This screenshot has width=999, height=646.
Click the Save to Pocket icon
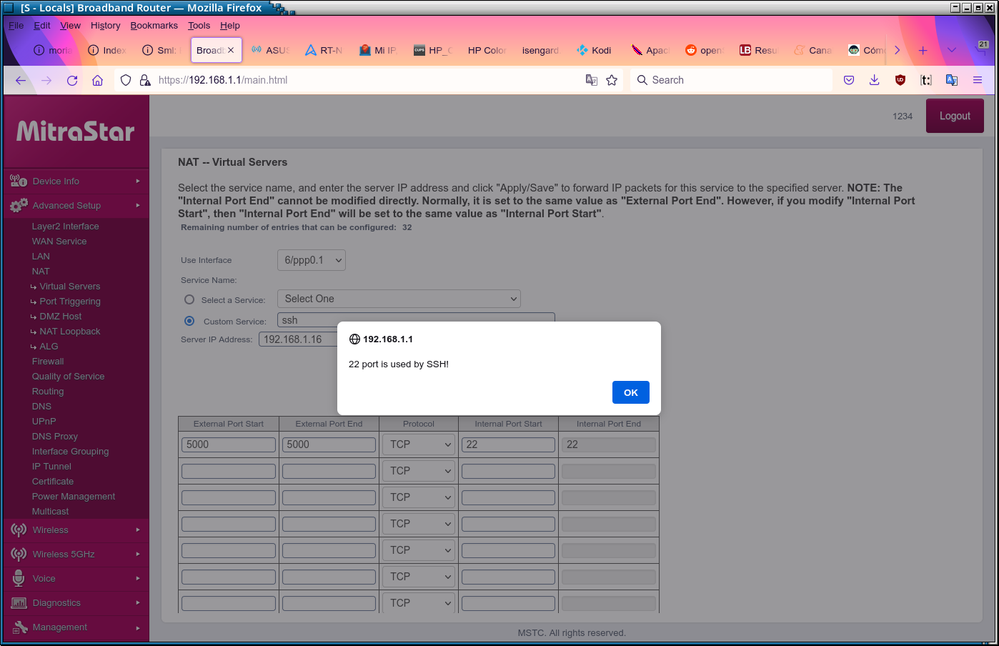[x=848, y=80]
